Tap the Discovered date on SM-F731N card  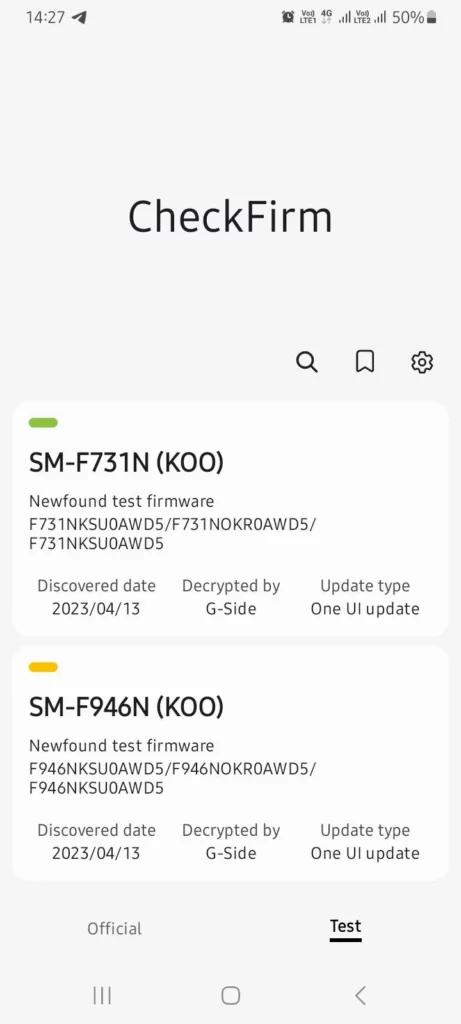96,597
